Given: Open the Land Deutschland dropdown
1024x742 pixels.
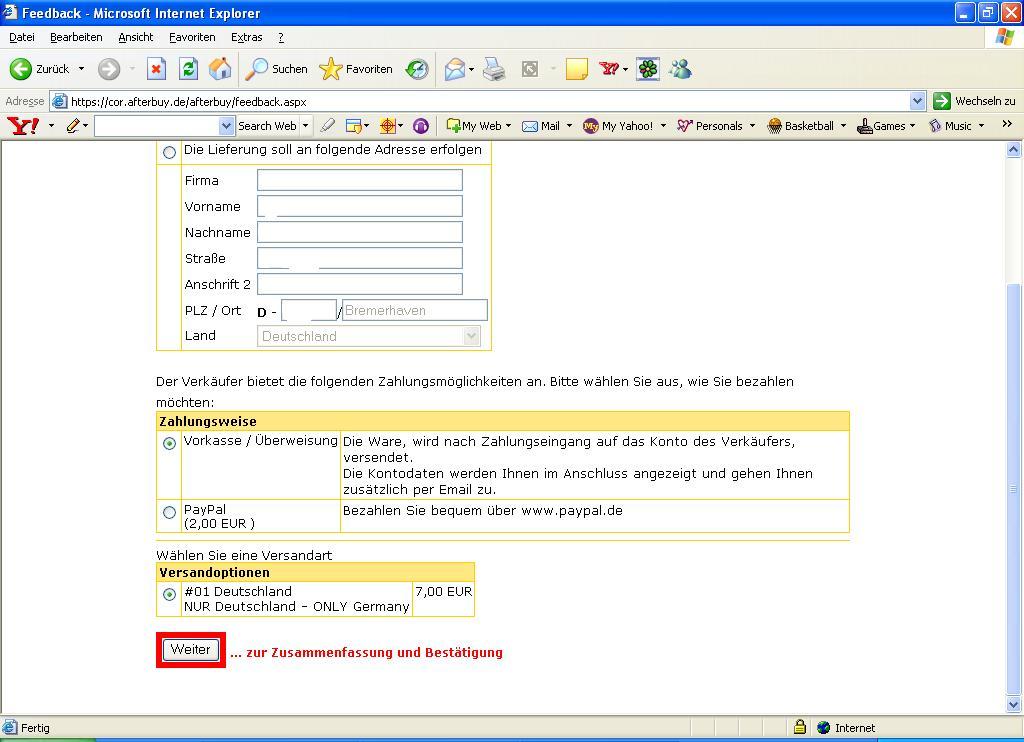Looking at the screenshot, I should (x=472, y=336).
